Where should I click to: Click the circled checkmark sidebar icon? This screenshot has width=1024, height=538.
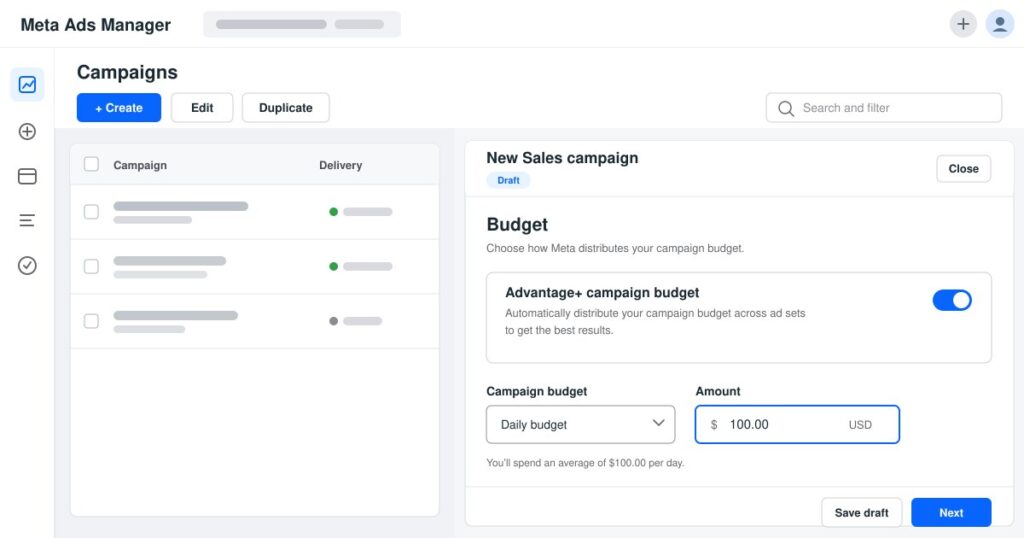27,265
